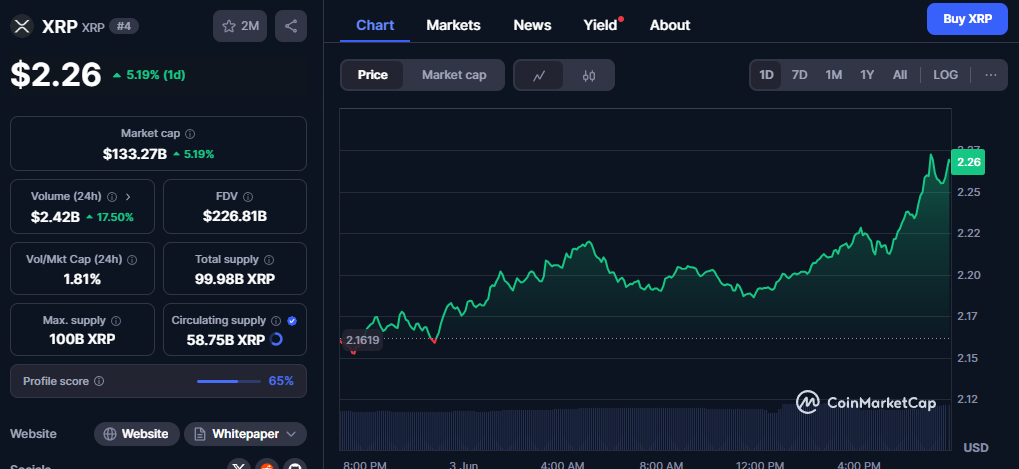This screenshot has height=469, width=1019.
Task: Open info icon beside FDV
Action: tap(248, 196)
